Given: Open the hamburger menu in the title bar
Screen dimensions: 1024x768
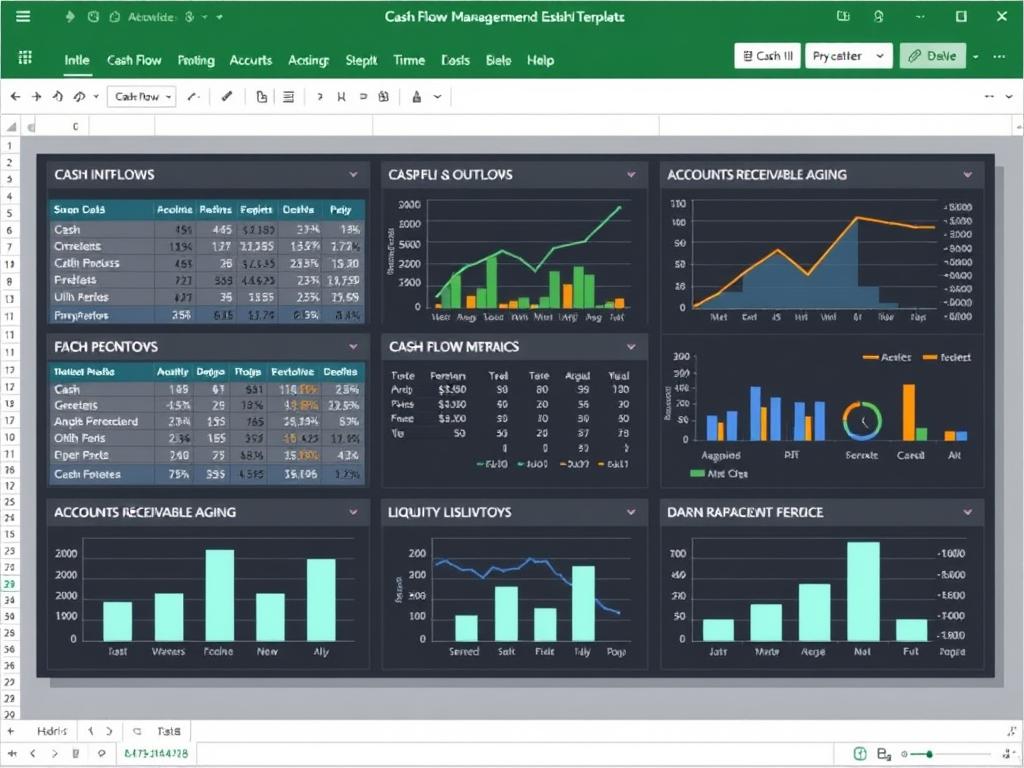Looking at the screenshot, I should [x=25, y=15].
